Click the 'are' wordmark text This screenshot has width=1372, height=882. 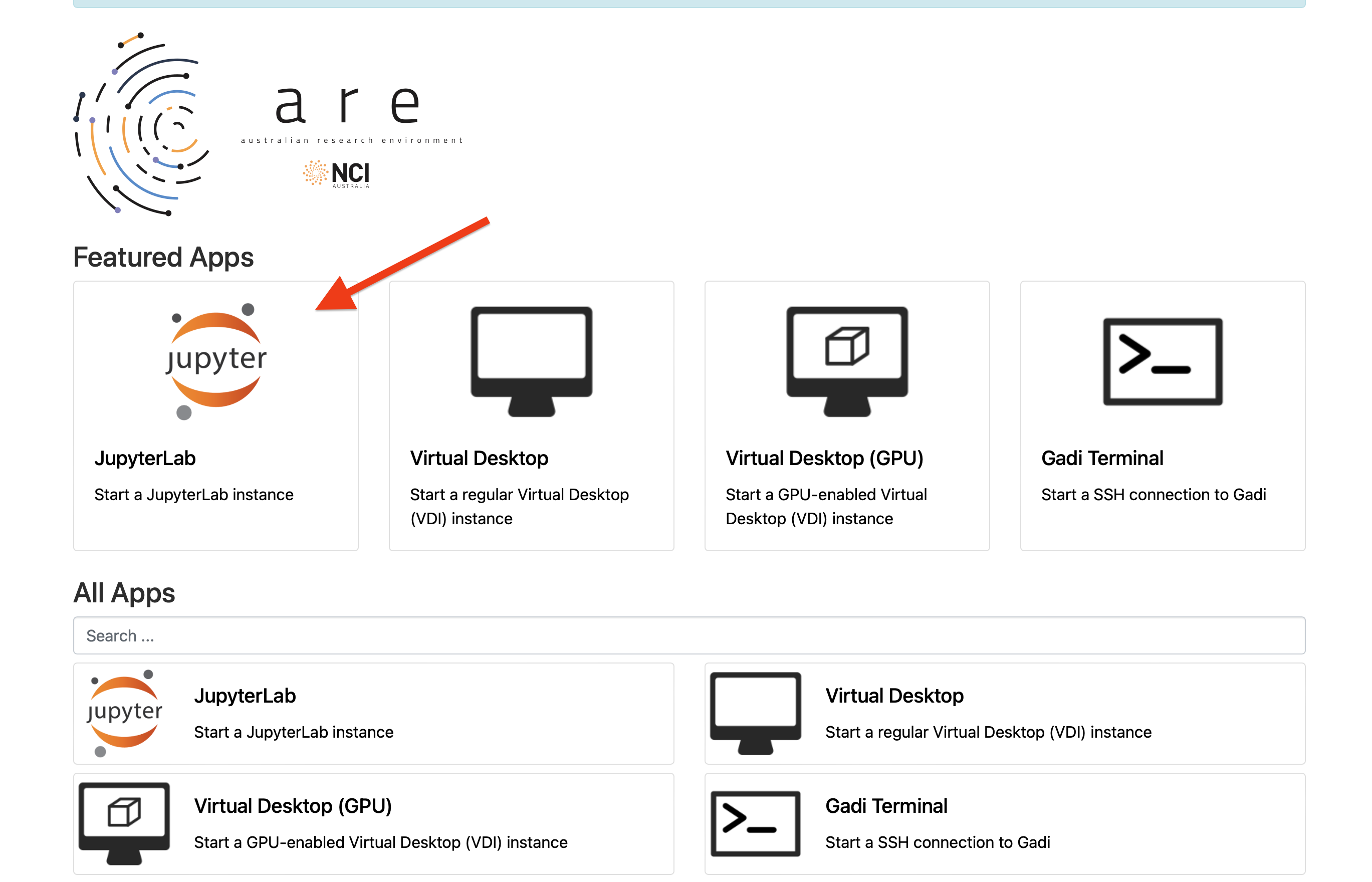[x=348, y=104]
